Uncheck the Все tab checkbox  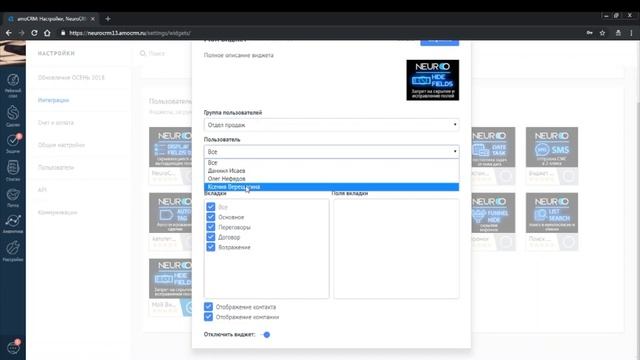click(211, 207)
